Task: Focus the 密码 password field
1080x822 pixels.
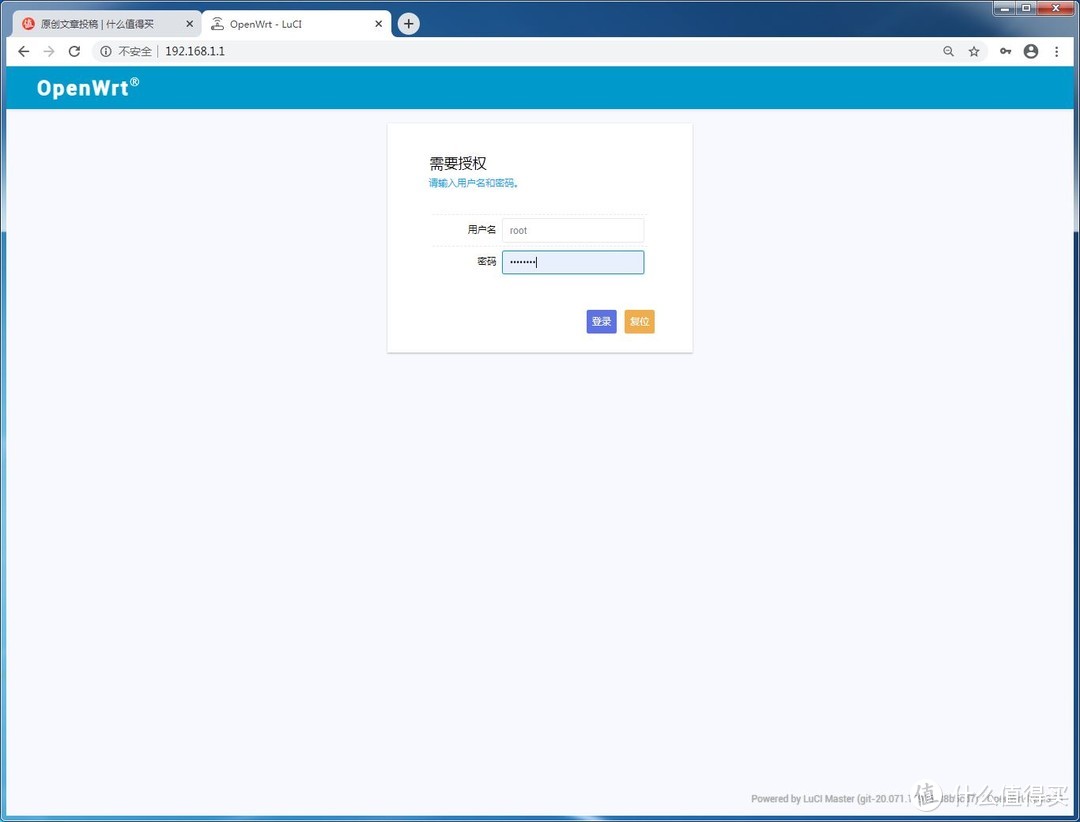Action: tap(573, 262)
